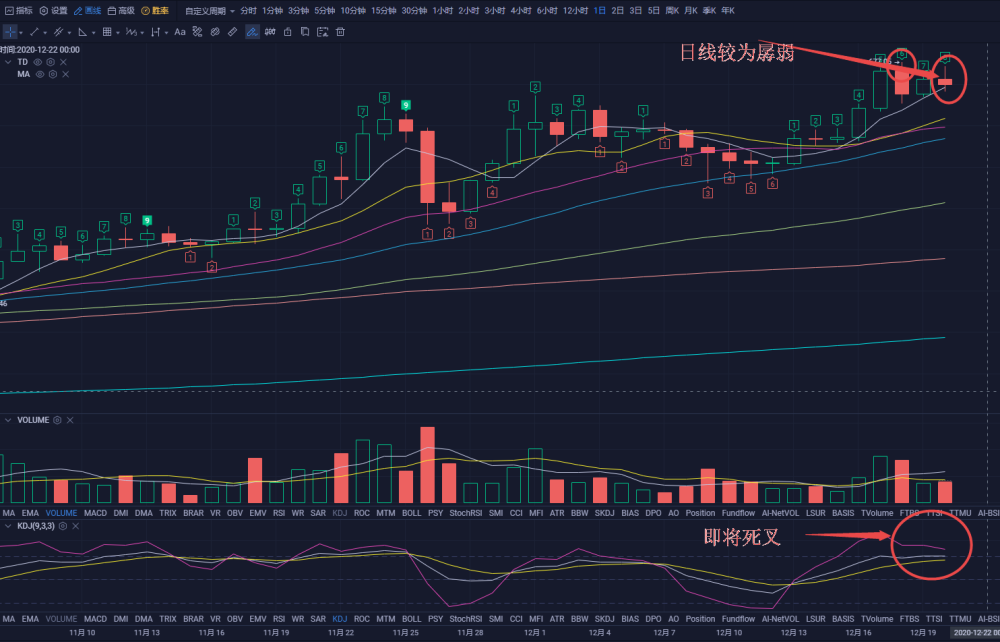1000x642 pixels.
Task: Select StochRSI in volume panel indicator row
Action: [x=466, y=513]
